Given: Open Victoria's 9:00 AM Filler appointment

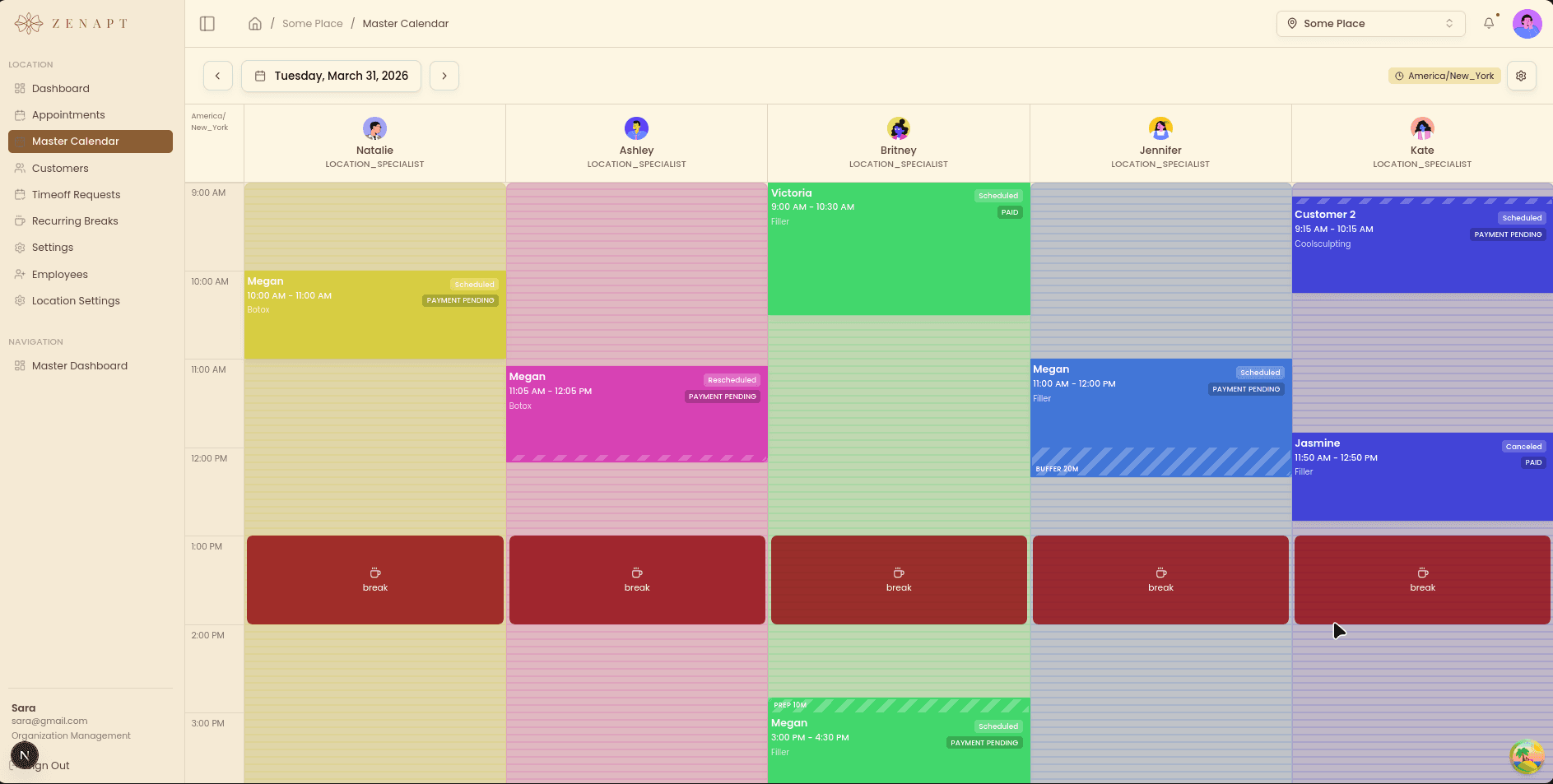Looking at the screenshot, I should 898,247.
